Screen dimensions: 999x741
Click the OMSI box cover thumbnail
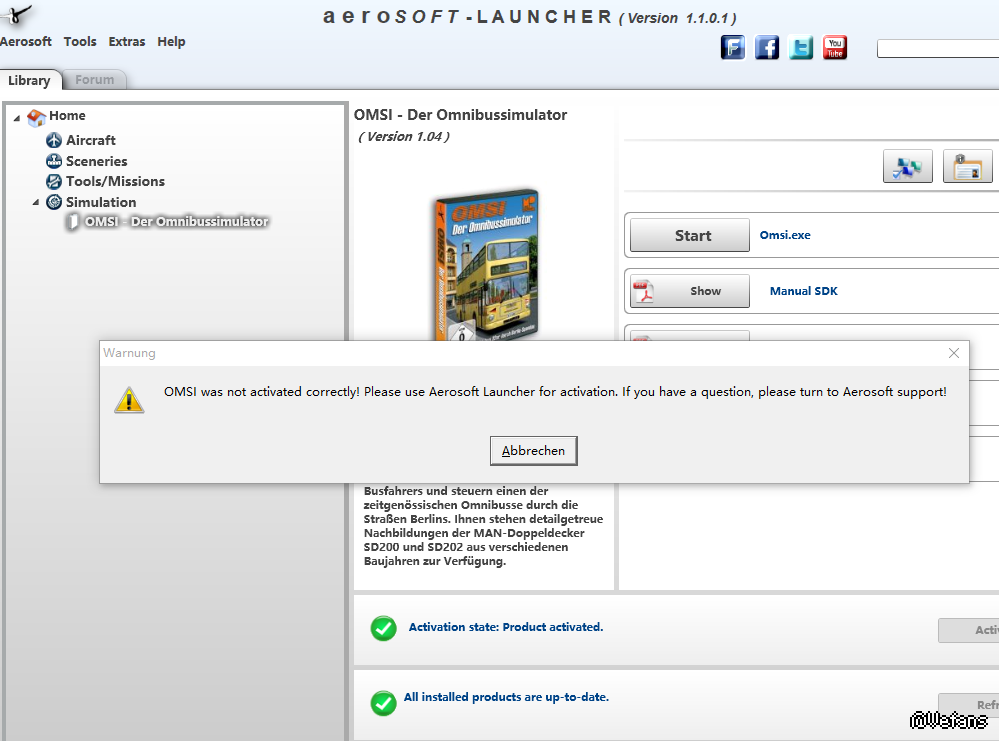pos(487,264)
